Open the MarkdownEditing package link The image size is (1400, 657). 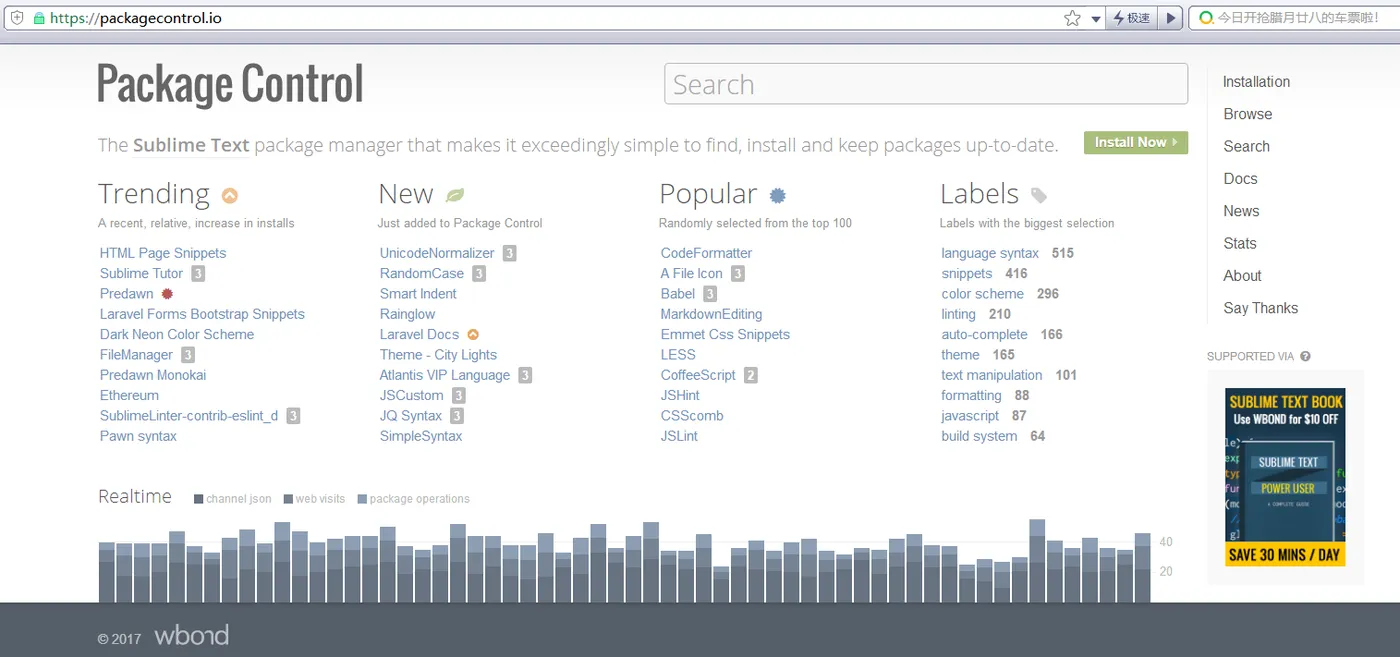711,314
